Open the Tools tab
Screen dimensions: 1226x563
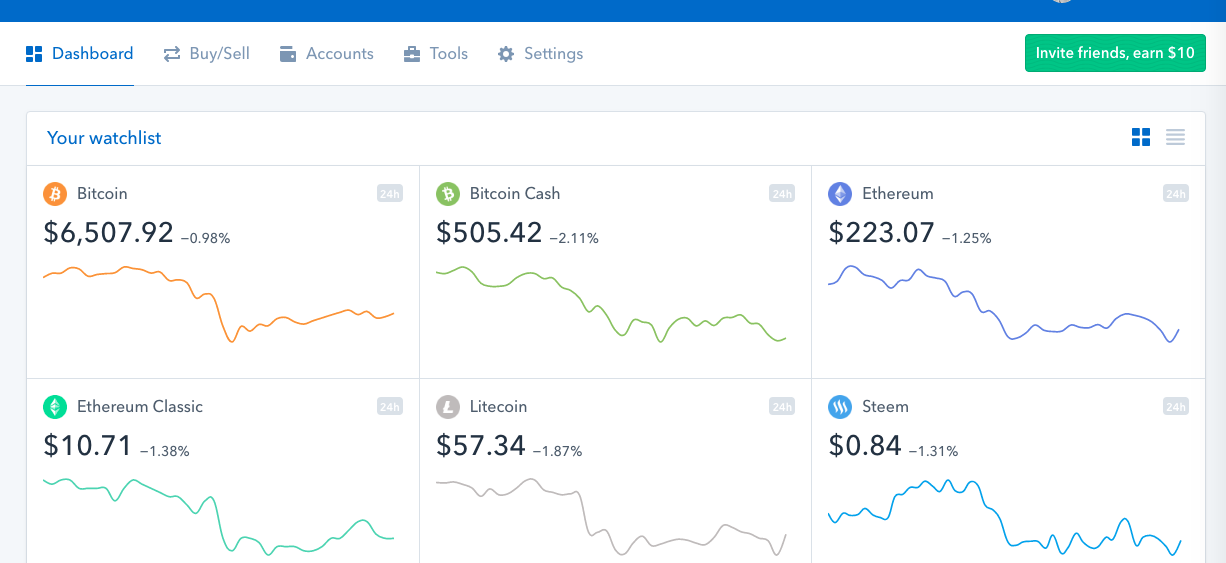coord(435,54)
